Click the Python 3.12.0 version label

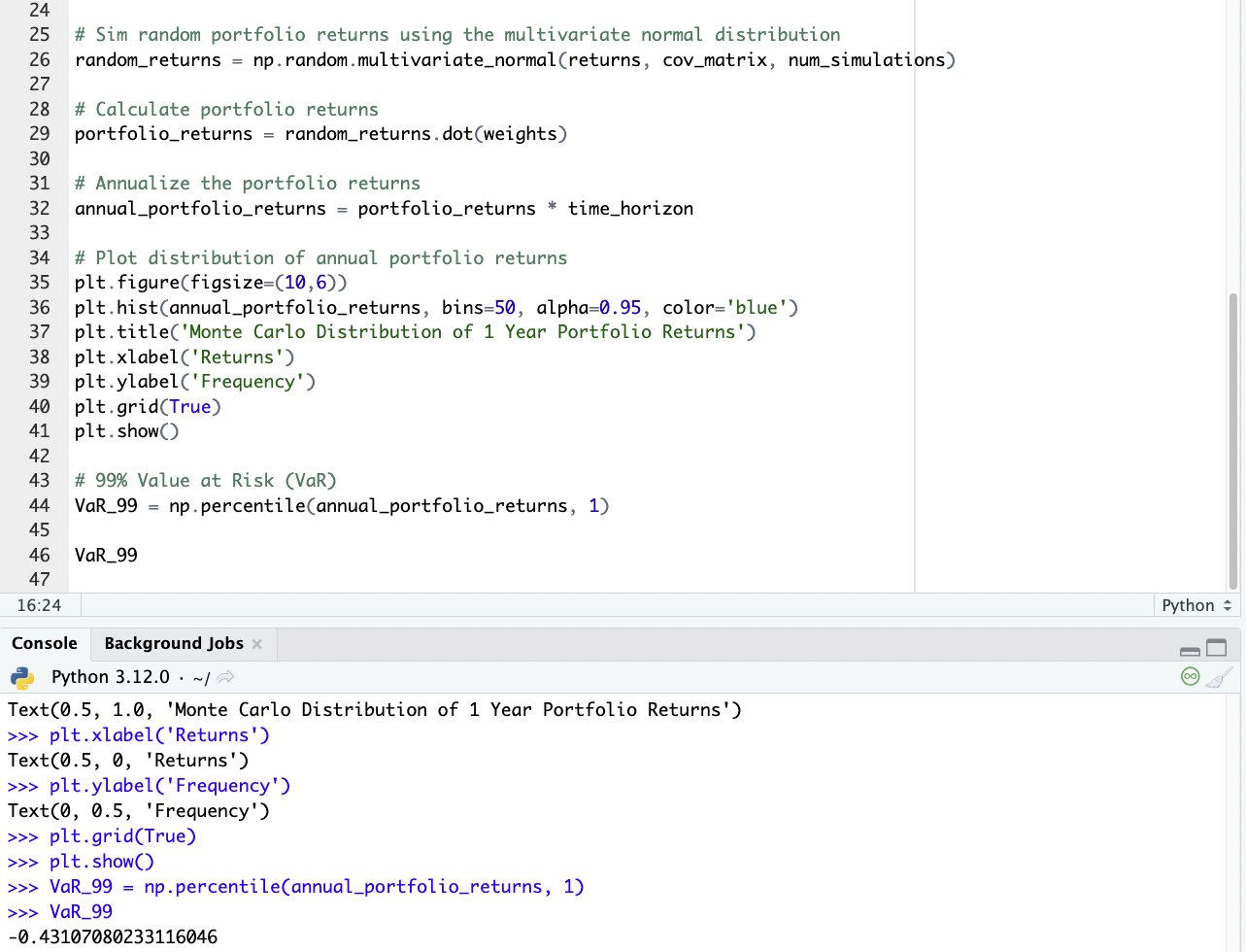tap(110, 677)
